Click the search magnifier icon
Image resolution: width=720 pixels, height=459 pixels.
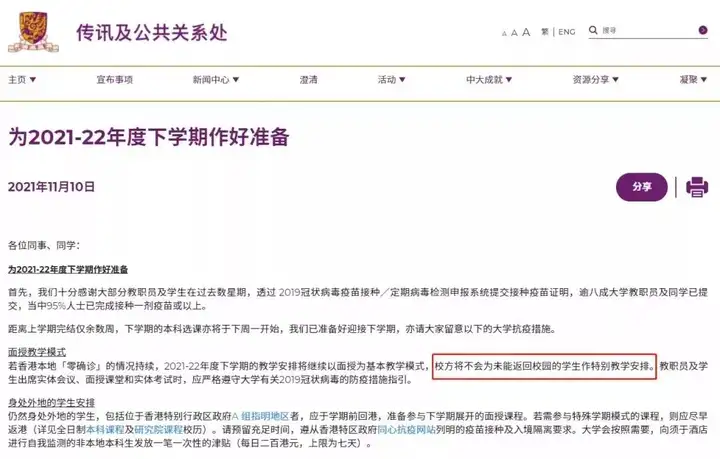point(593,30)
